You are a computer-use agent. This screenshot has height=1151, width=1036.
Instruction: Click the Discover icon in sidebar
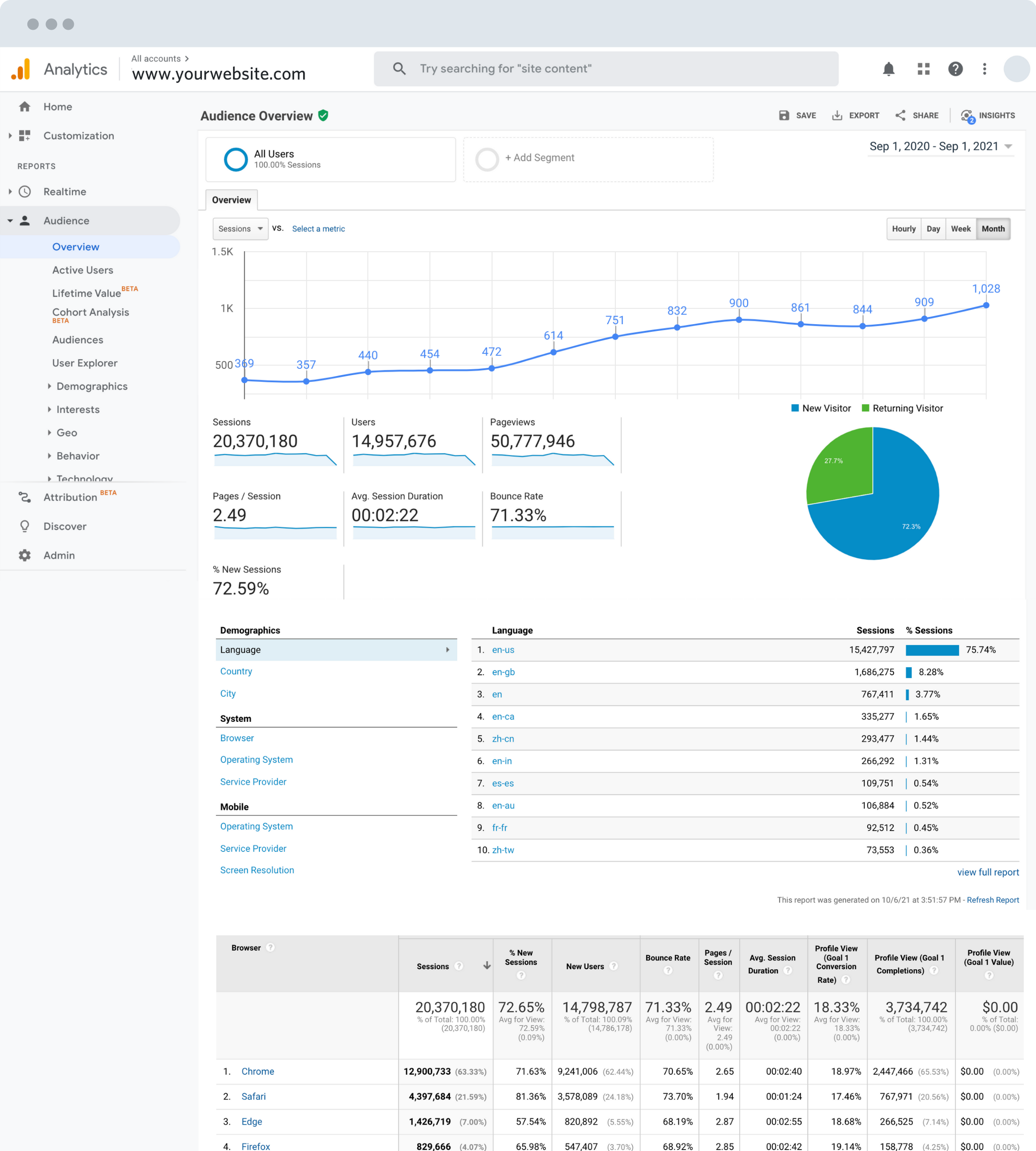[x=24, y=526]
